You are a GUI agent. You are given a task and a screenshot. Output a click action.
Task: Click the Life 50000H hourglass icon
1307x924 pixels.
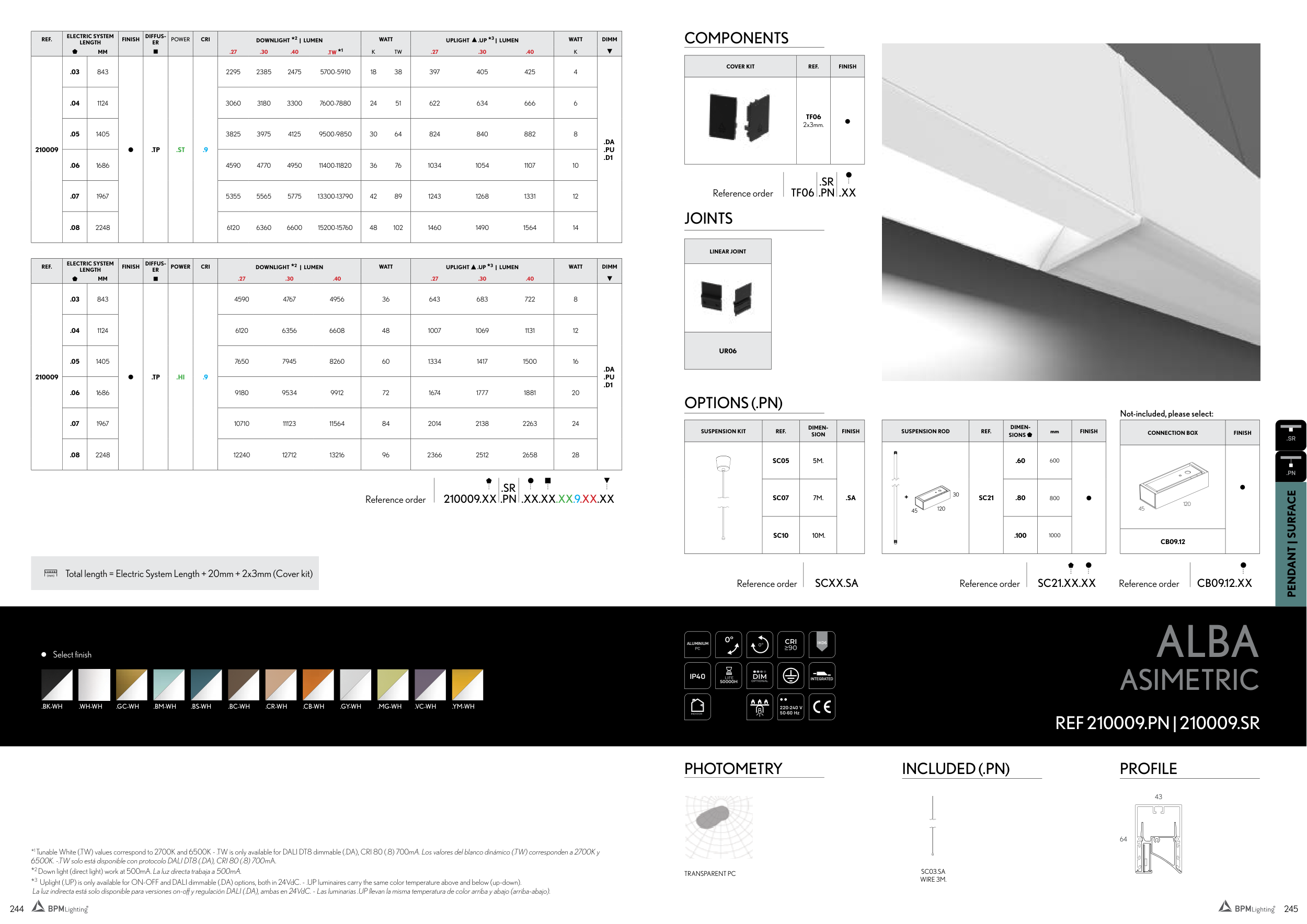[728, 676]
